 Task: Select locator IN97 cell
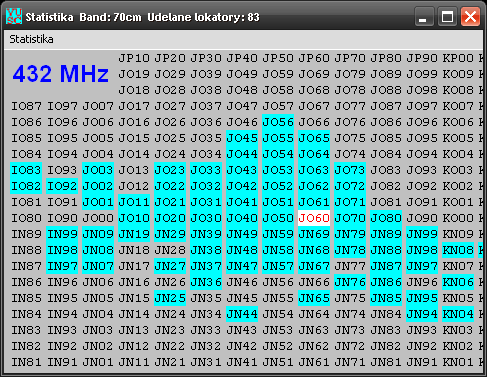click(x=62, y=266)
